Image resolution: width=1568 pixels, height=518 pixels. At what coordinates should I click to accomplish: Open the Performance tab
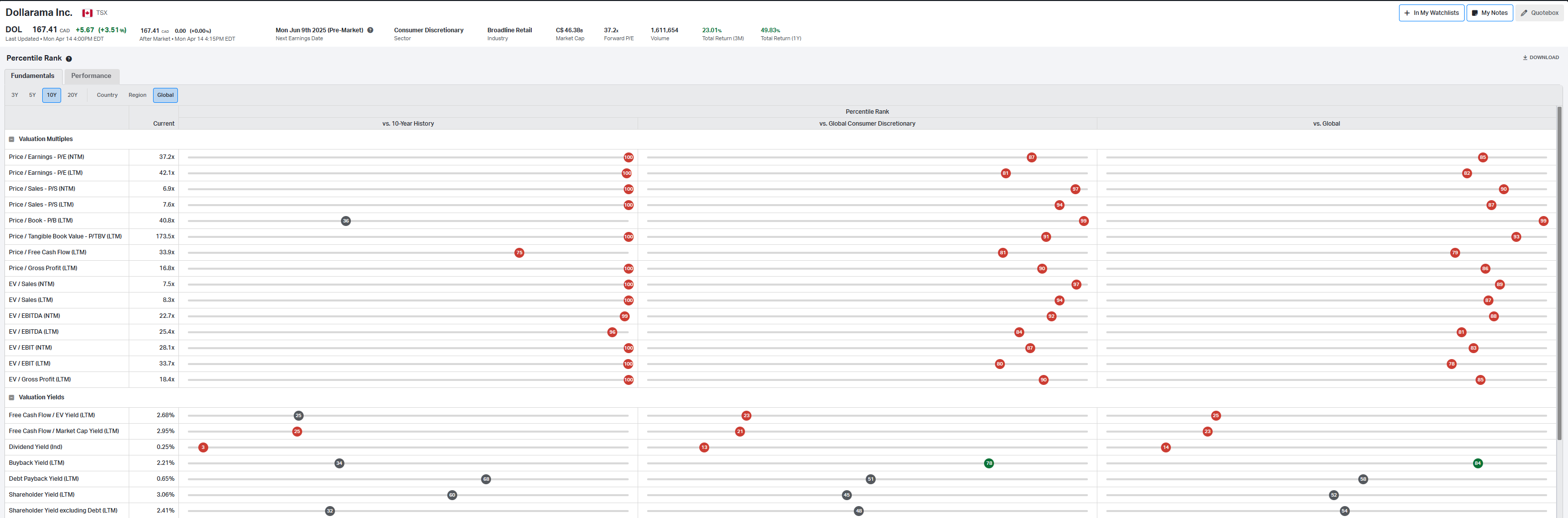[91, 76]
